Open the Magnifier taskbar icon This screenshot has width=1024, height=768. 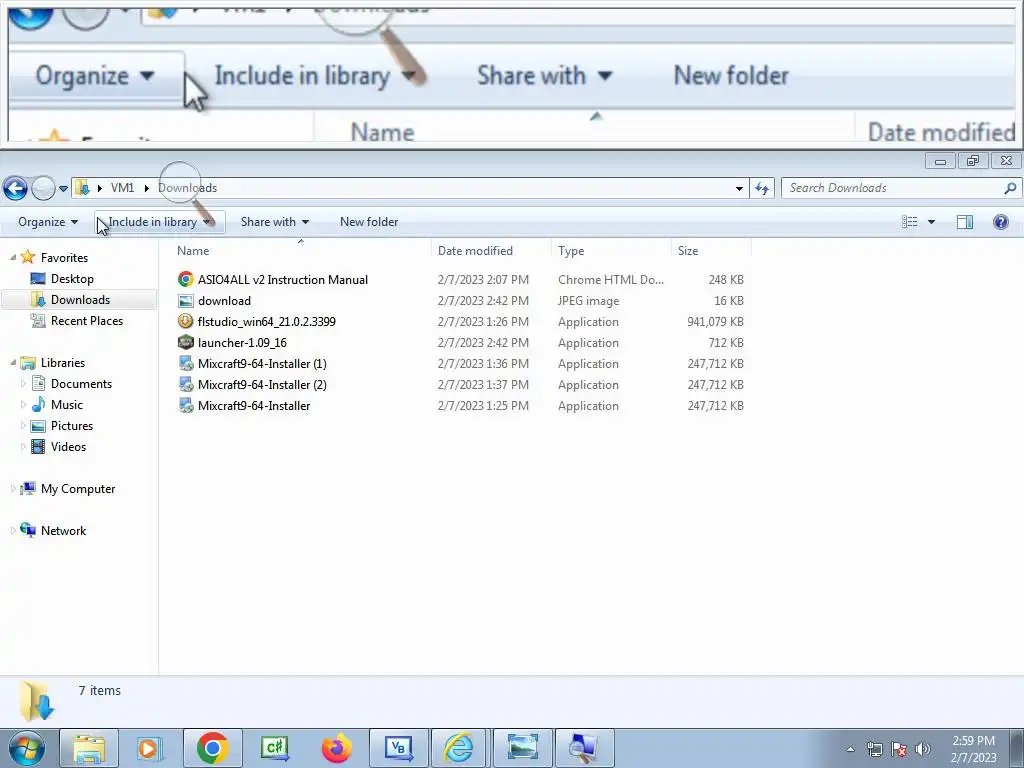point(584,748)
